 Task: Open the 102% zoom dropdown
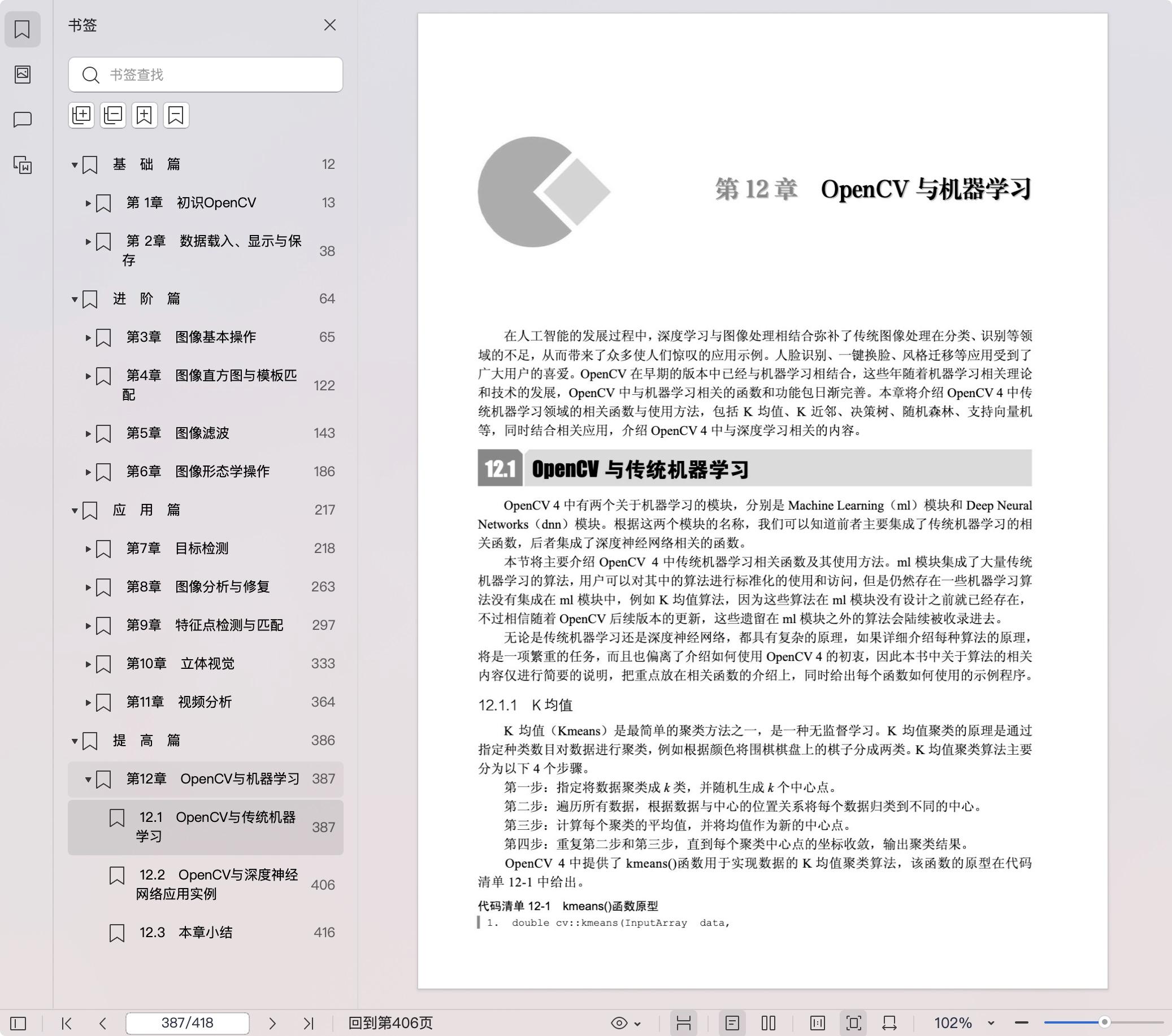(x=990, y=1024)
